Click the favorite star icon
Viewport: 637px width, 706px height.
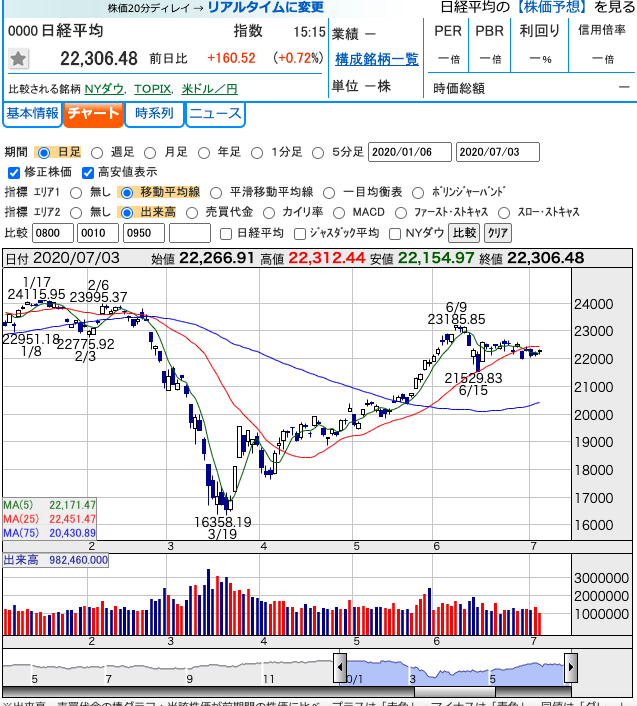coord(18,59)
